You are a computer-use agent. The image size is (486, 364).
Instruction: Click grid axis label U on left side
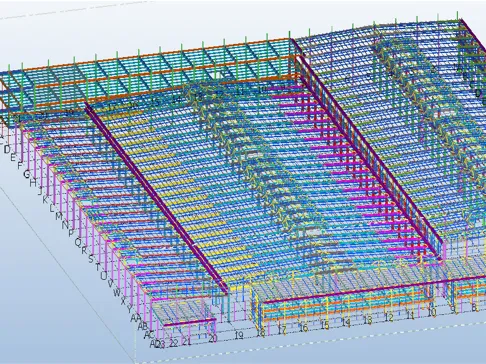[x=104, y=276]
